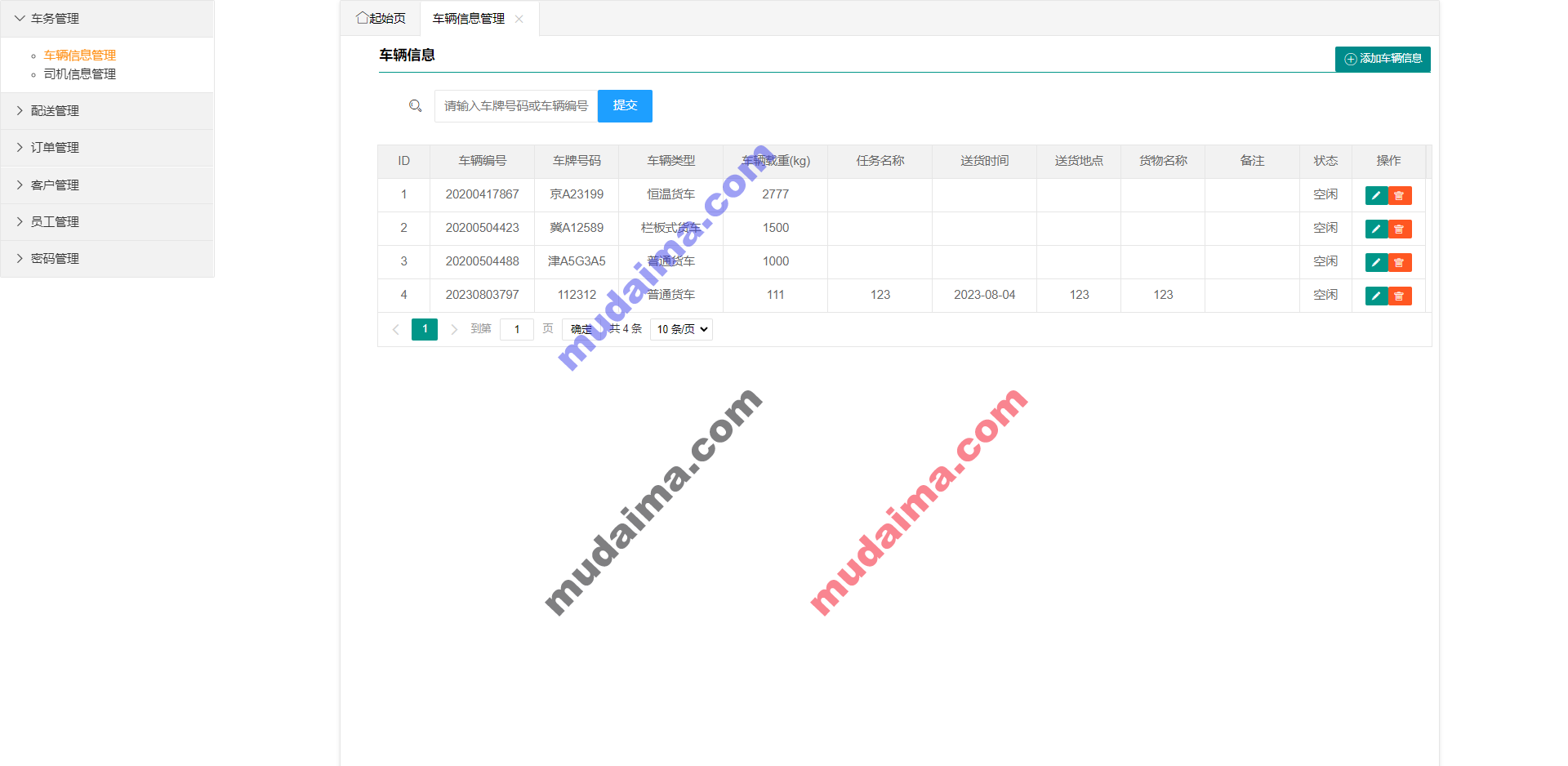
Task: Delete vehicle row 20230803797
Action: point(1400,296)
